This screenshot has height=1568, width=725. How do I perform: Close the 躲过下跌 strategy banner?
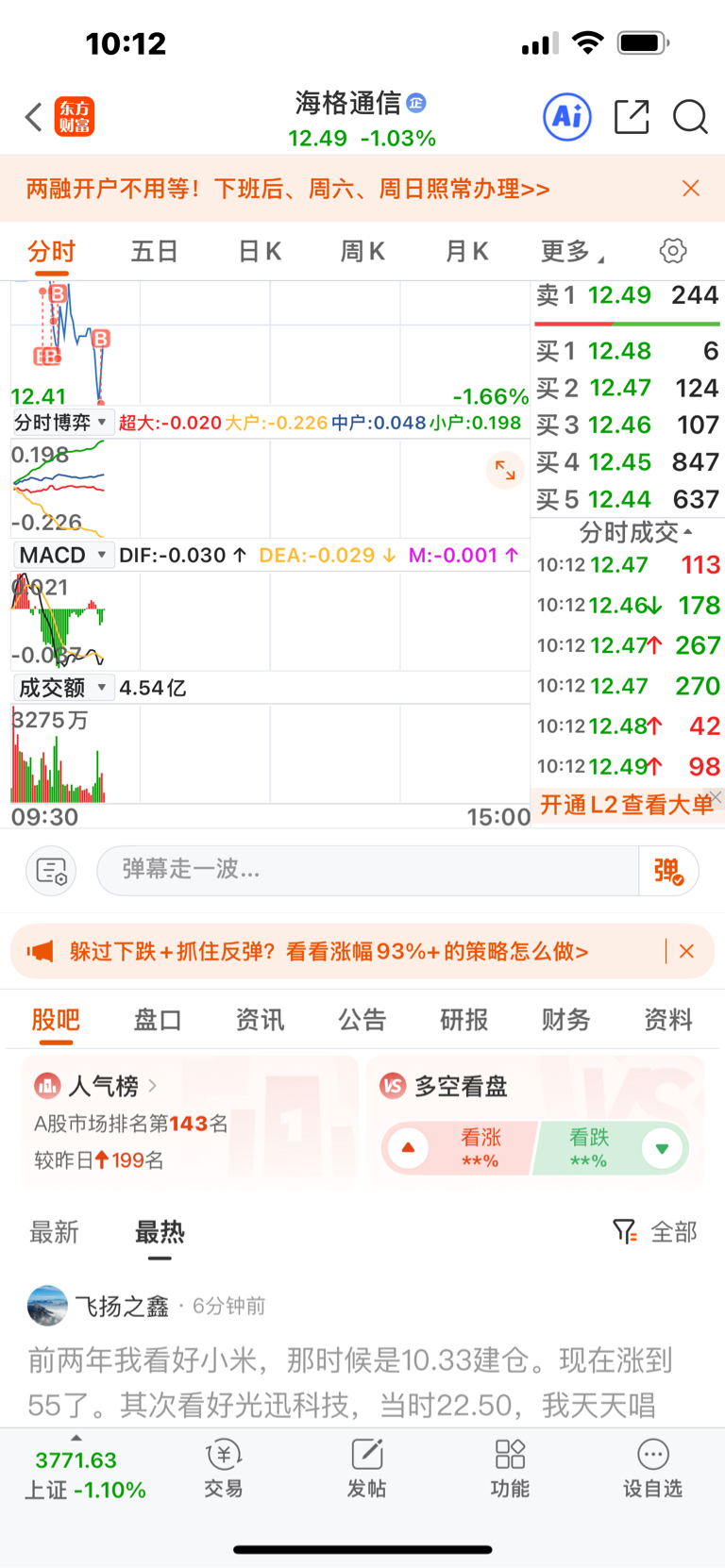click(686, 951)
